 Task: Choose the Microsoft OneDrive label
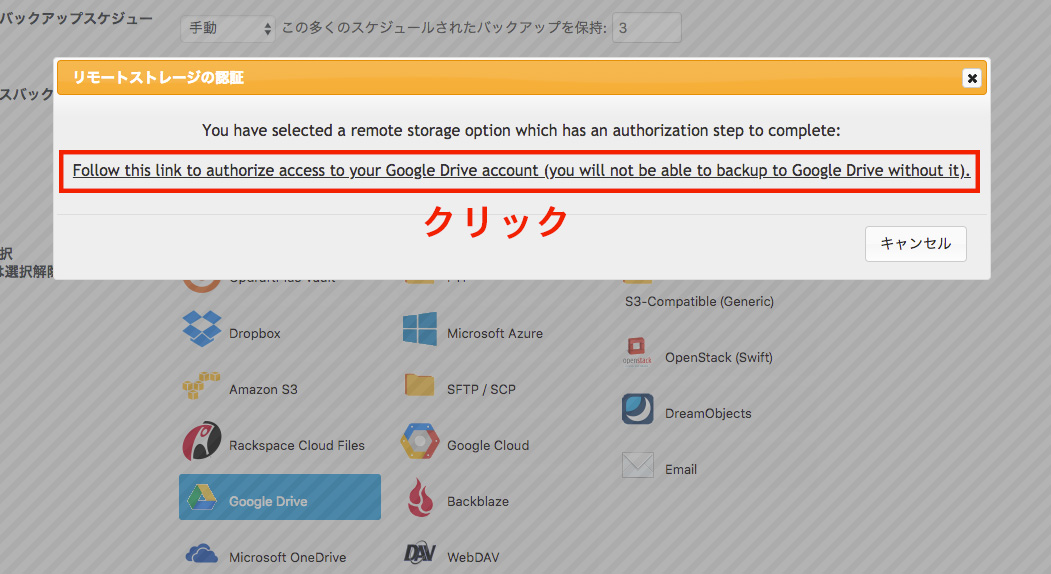[x=288, y=557]
